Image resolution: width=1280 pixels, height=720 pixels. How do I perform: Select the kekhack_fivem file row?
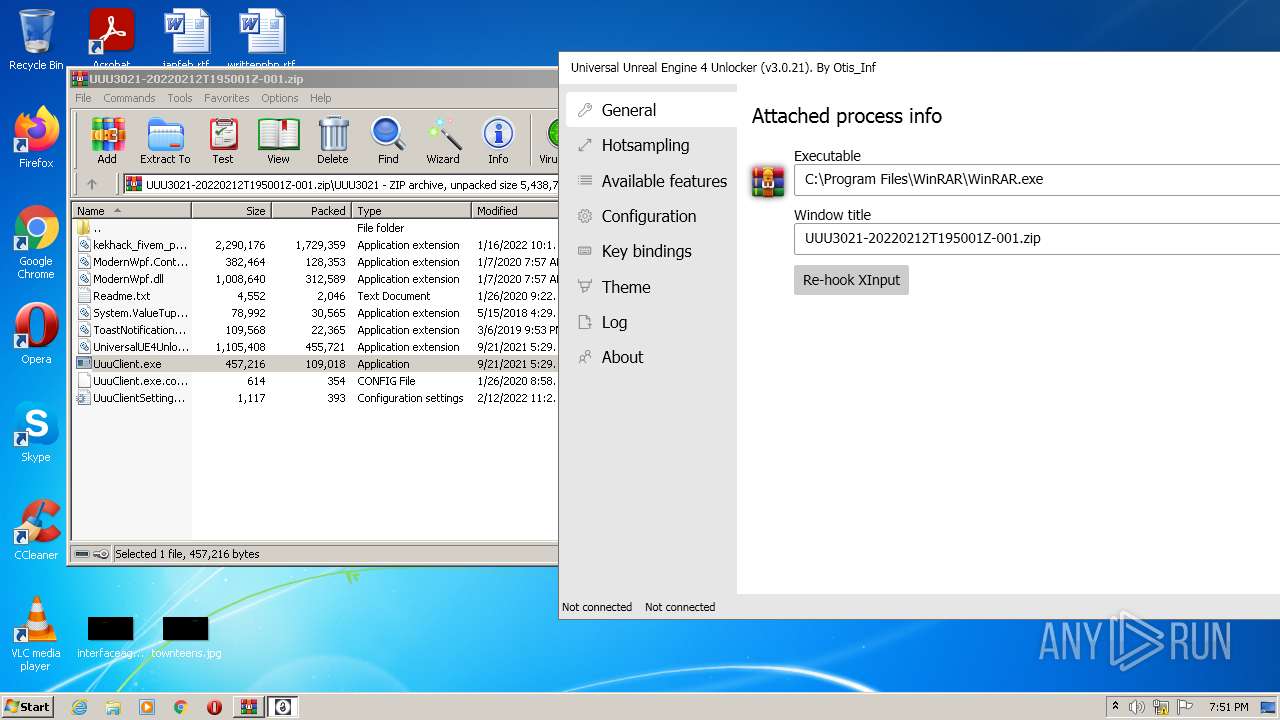[315, 245]
